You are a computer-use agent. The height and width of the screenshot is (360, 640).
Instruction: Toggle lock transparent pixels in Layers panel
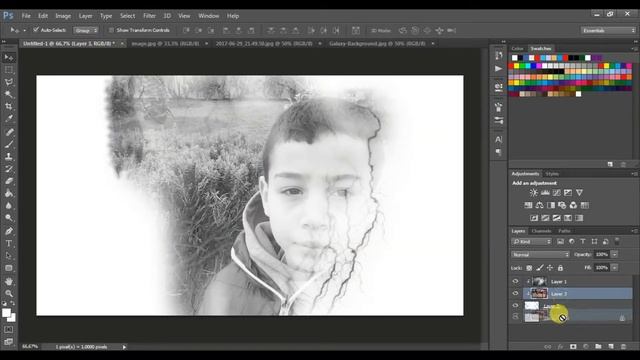pos(529,268)
